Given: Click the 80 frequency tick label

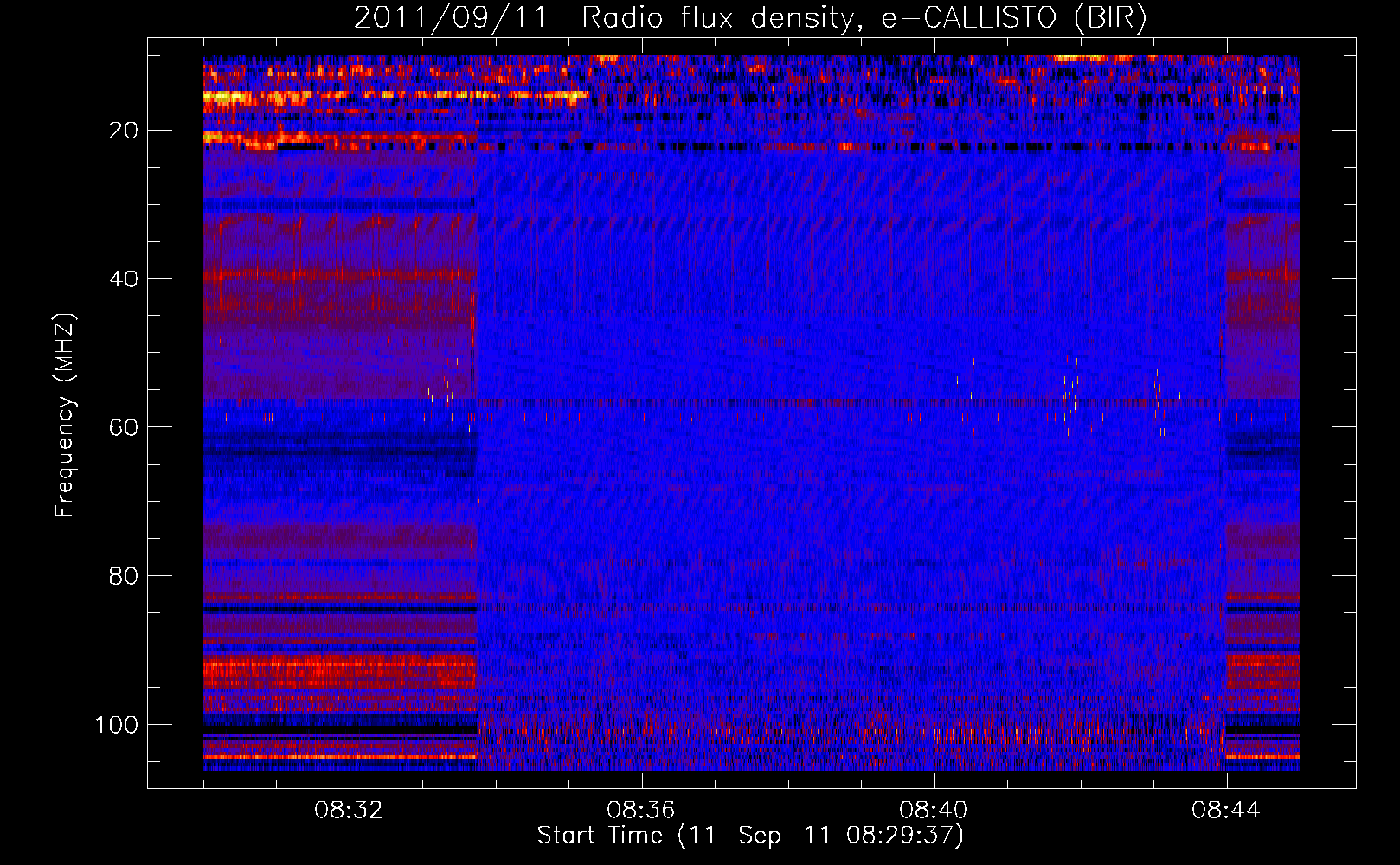Looking at the screenshot, I should pos(124,576).
